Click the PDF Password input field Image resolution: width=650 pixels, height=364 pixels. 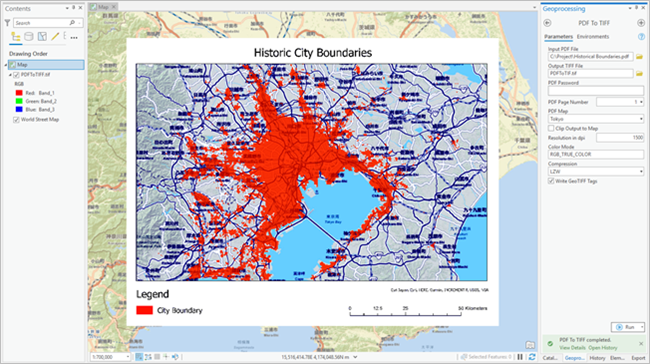(x=596, y=91)
